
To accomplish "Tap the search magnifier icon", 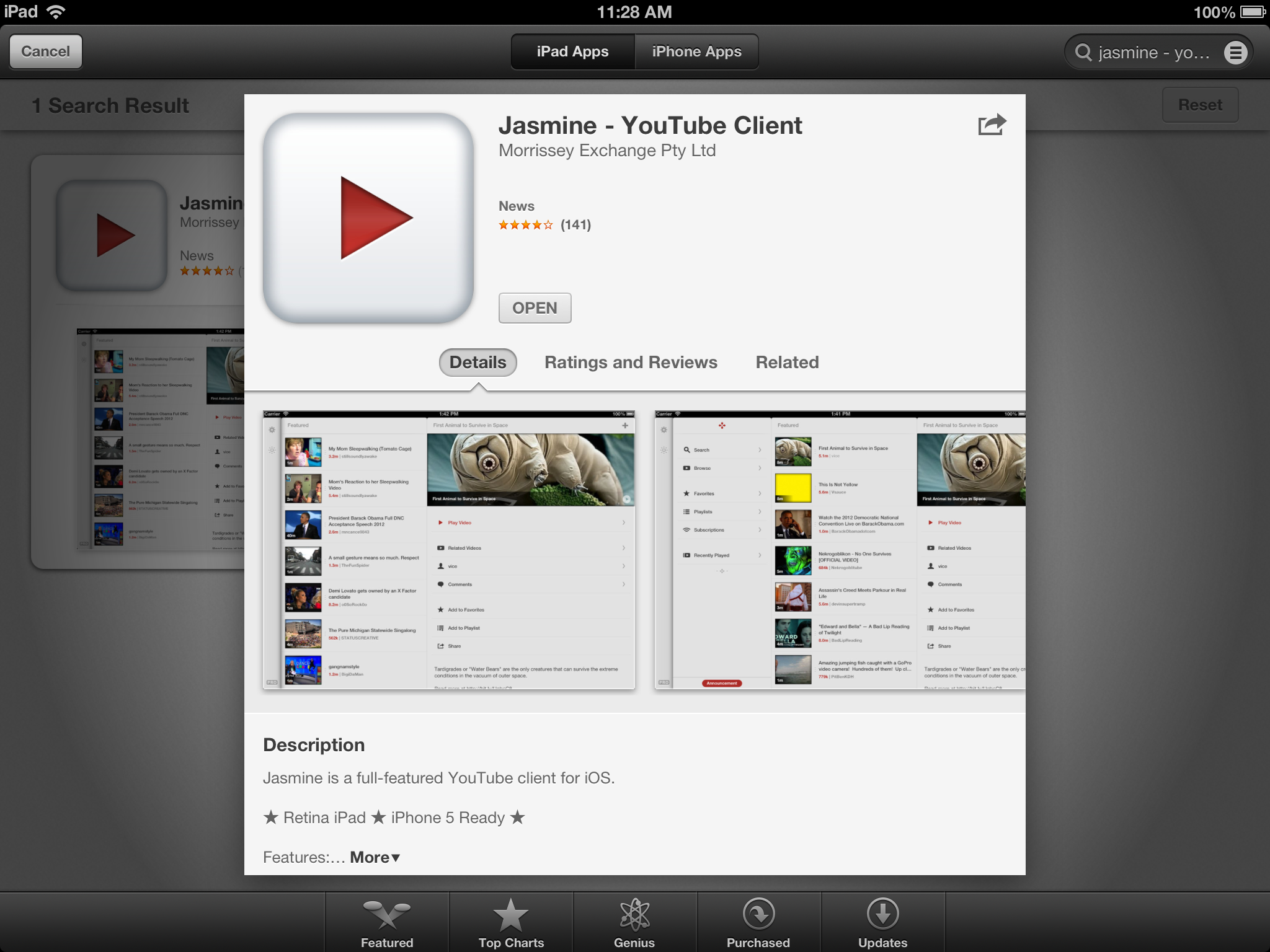I will [1083, 53].
